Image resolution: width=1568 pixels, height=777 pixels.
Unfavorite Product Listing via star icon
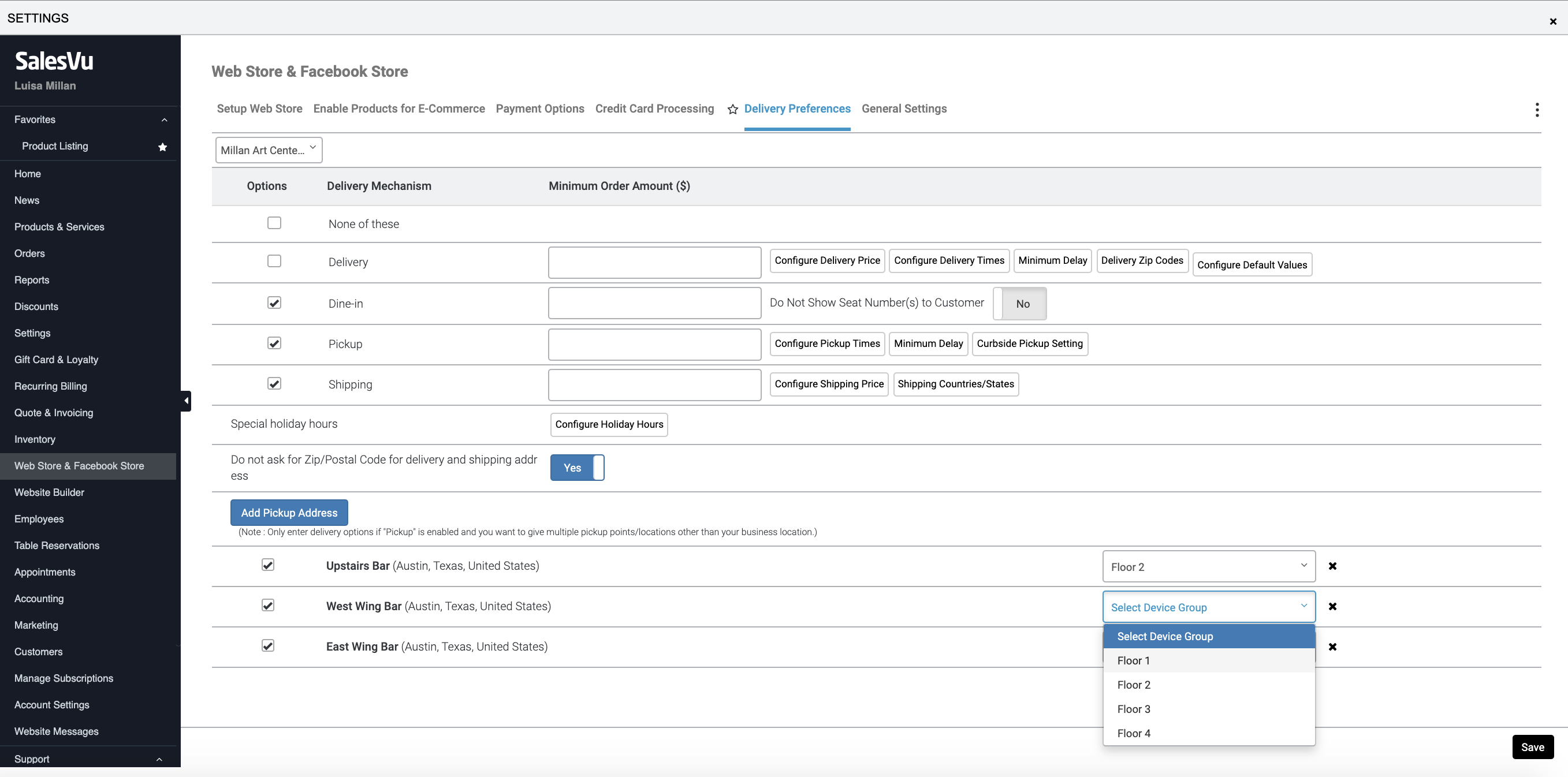(x=162, y=147)
